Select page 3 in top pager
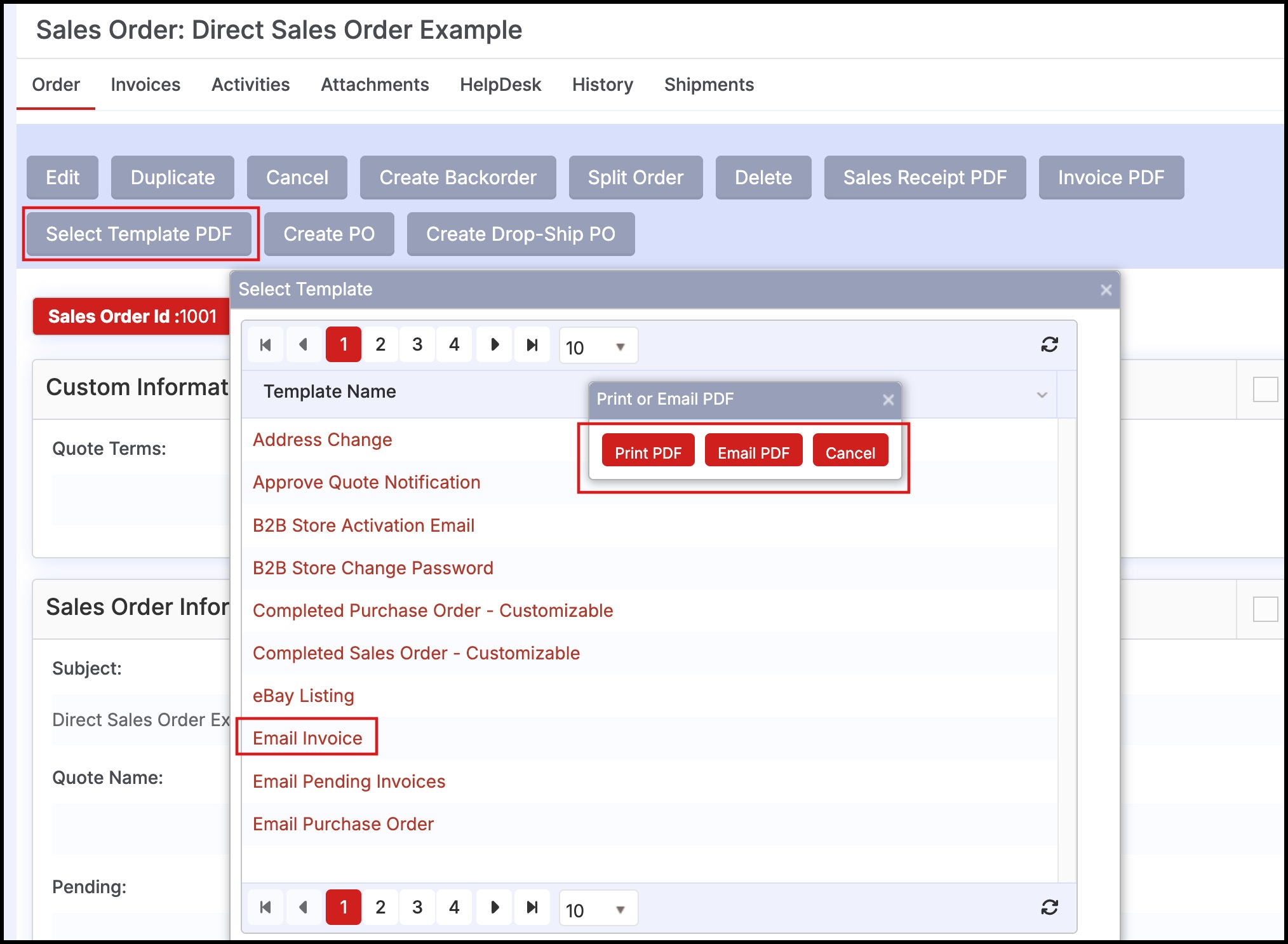Image resolution: width=1288 pixels, height=944 pixels. pos(417,344)
